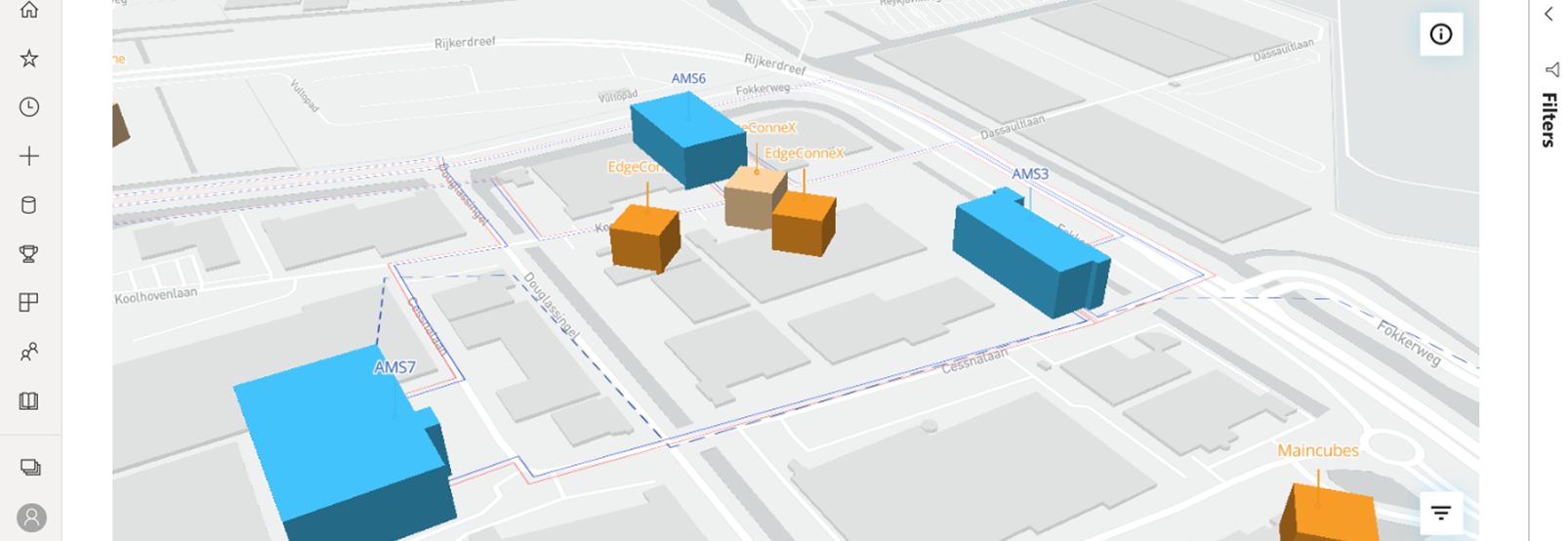Click the Create plus icon
The width and height of the screenshot is (1568, 541).
point(29,156)
